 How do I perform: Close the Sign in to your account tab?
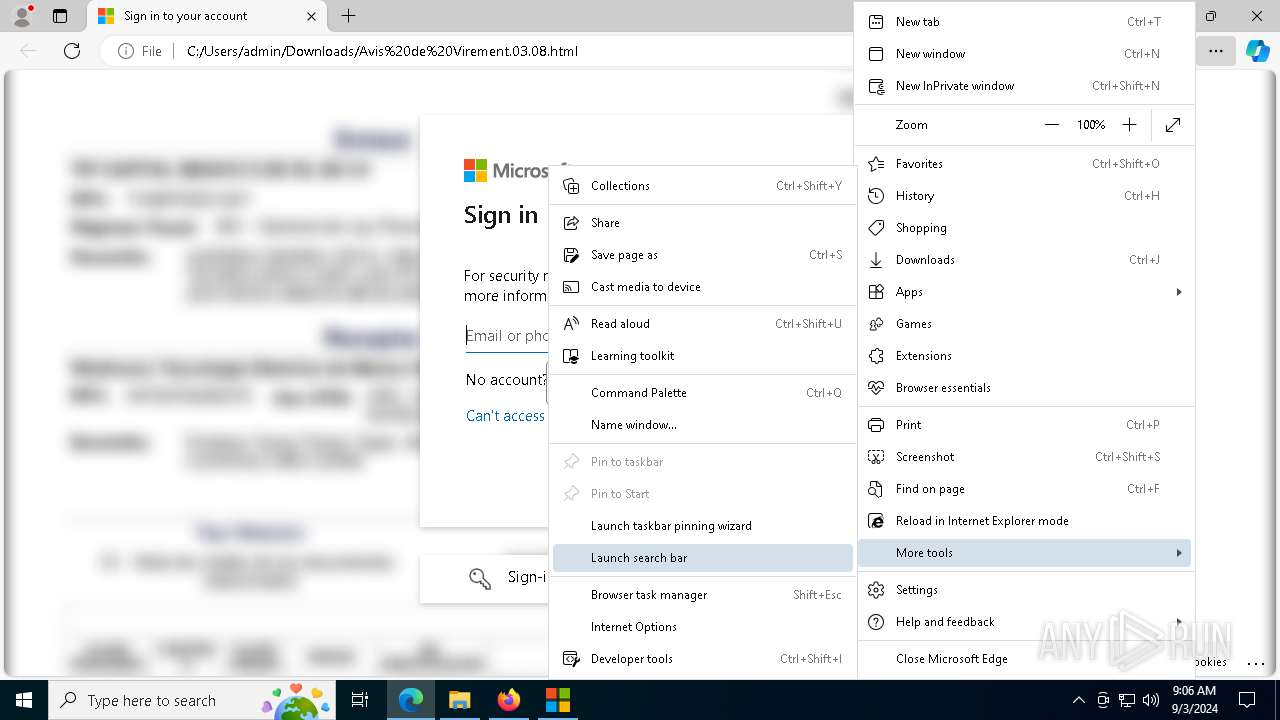click(x=311, y=16)
